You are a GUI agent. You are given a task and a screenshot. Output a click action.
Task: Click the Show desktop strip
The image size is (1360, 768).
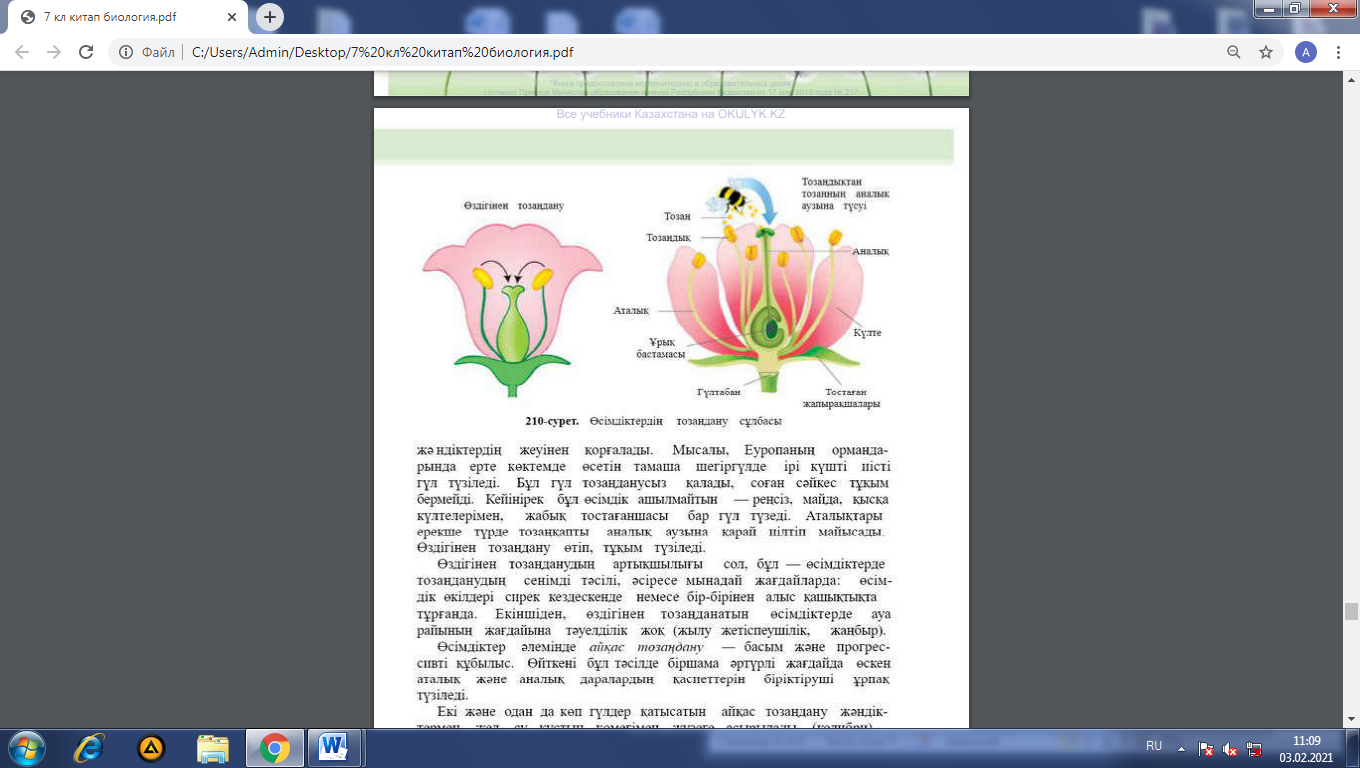click(x=1352, y=748)
